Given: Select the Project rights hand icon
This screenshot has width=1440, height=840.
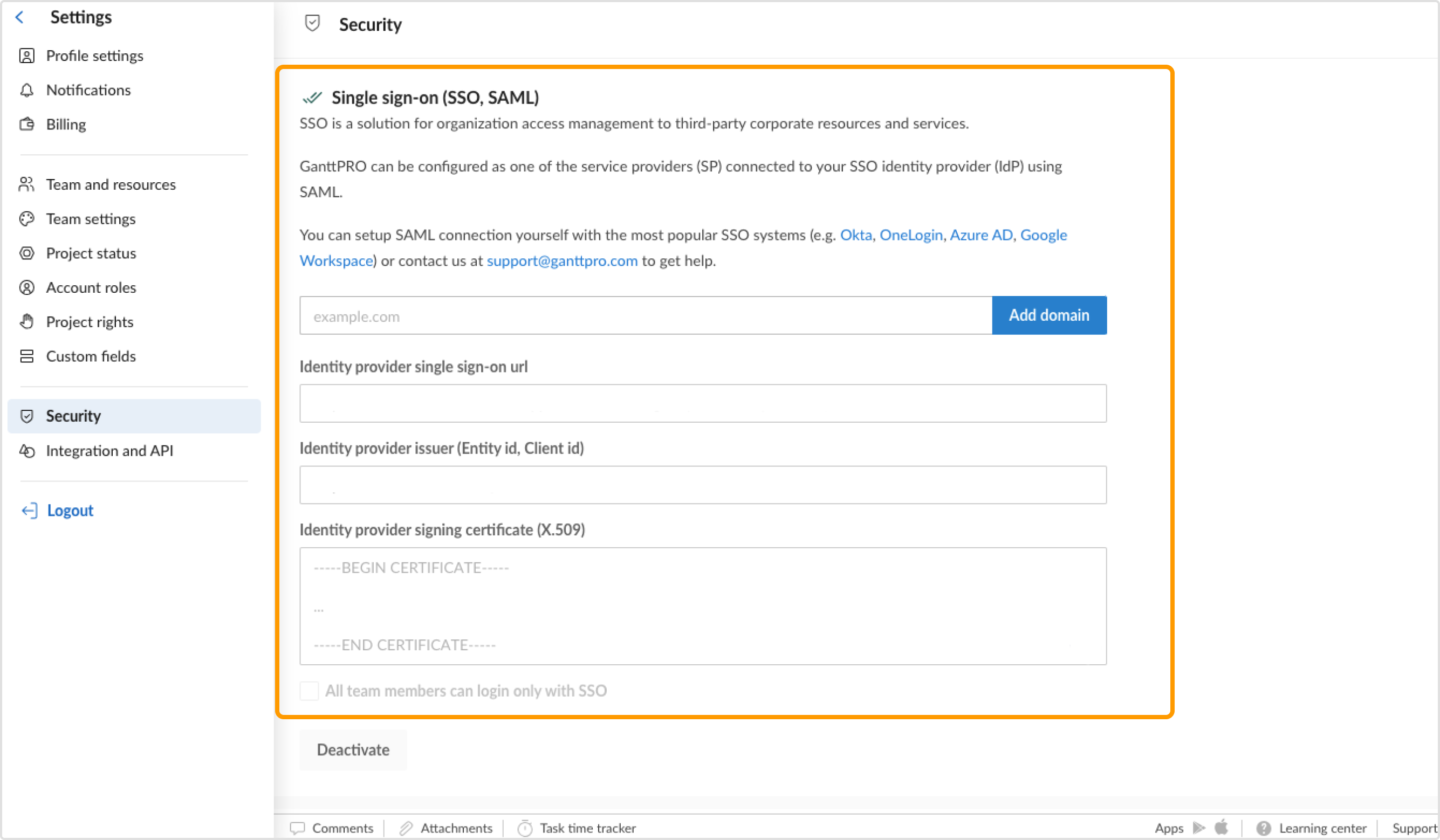Looking at the screenshot, I should [28, 322].
